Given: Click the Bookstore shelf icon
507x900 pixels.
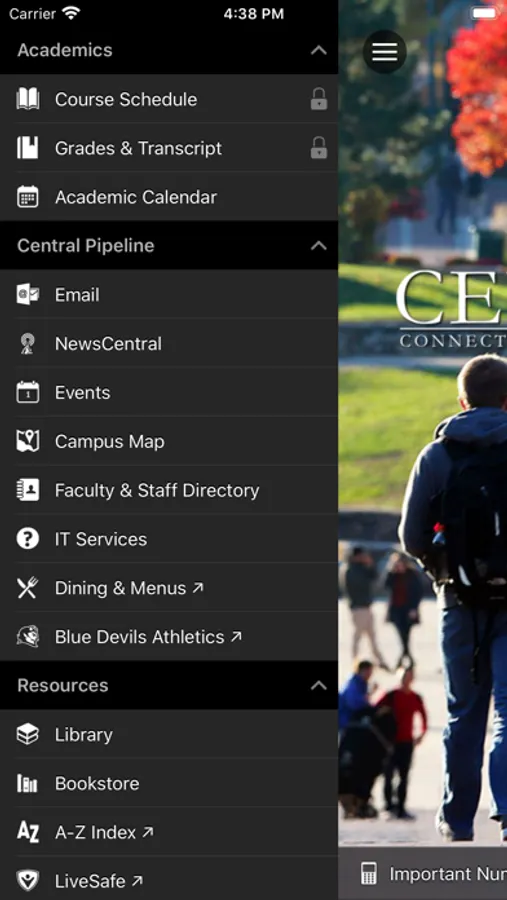Looking at the screenshot, I should coord(28,783).
